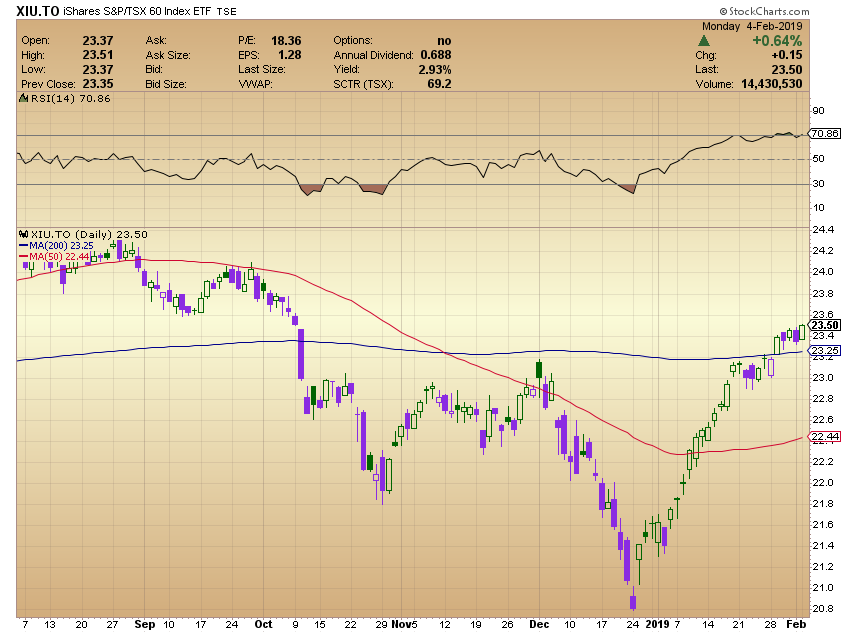Click the MA(200) 23.25 legend text
The width and height of the screenshot is (850, 633).
61,246
